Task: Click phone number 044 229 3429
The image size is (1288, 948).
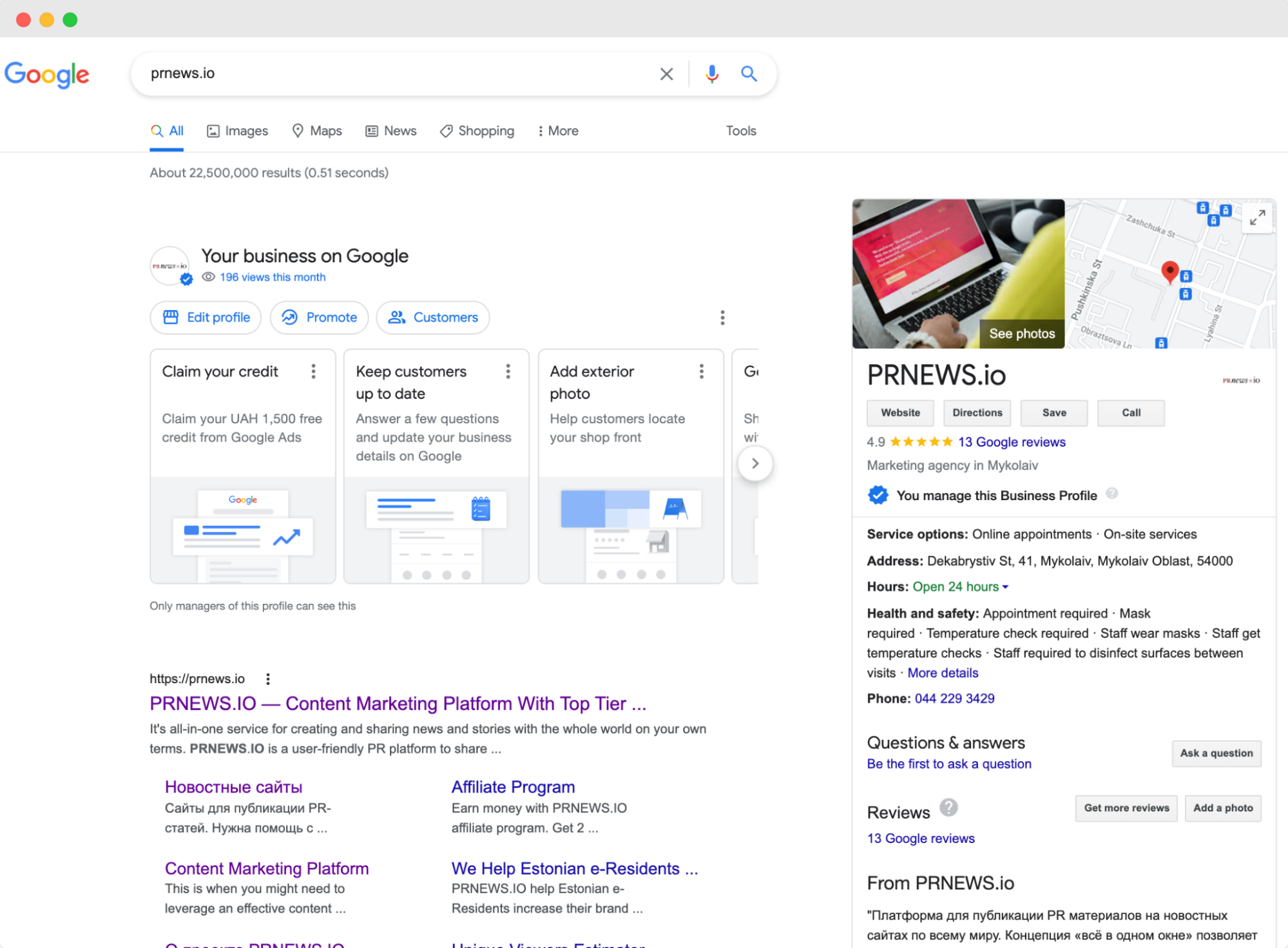Action: pos(954,699)
